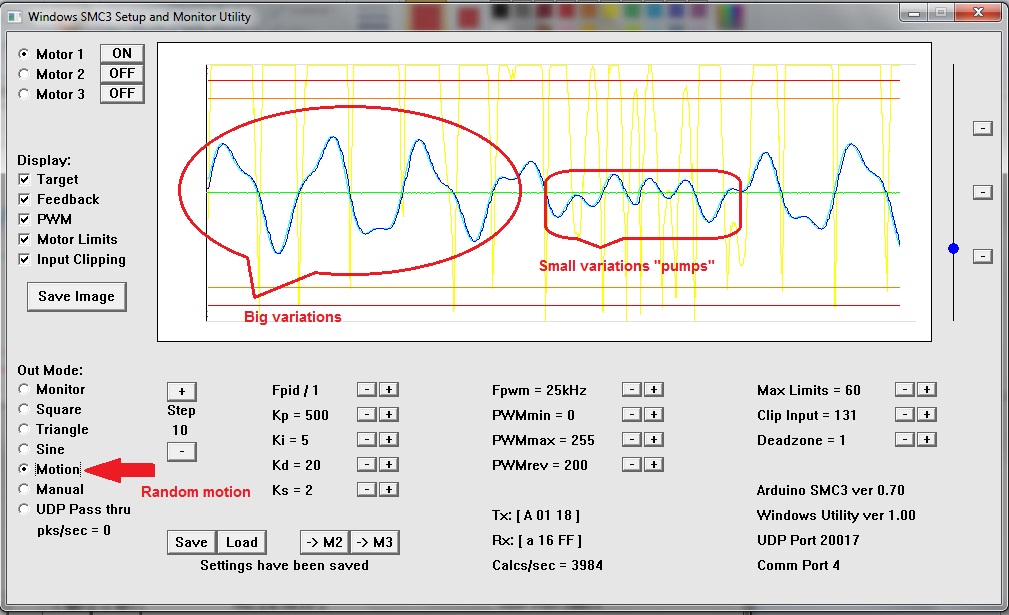The width and height of the screenshot is (1009, 615).
Task: Increase Deadzone value with plus button
Action: [926, 440]
